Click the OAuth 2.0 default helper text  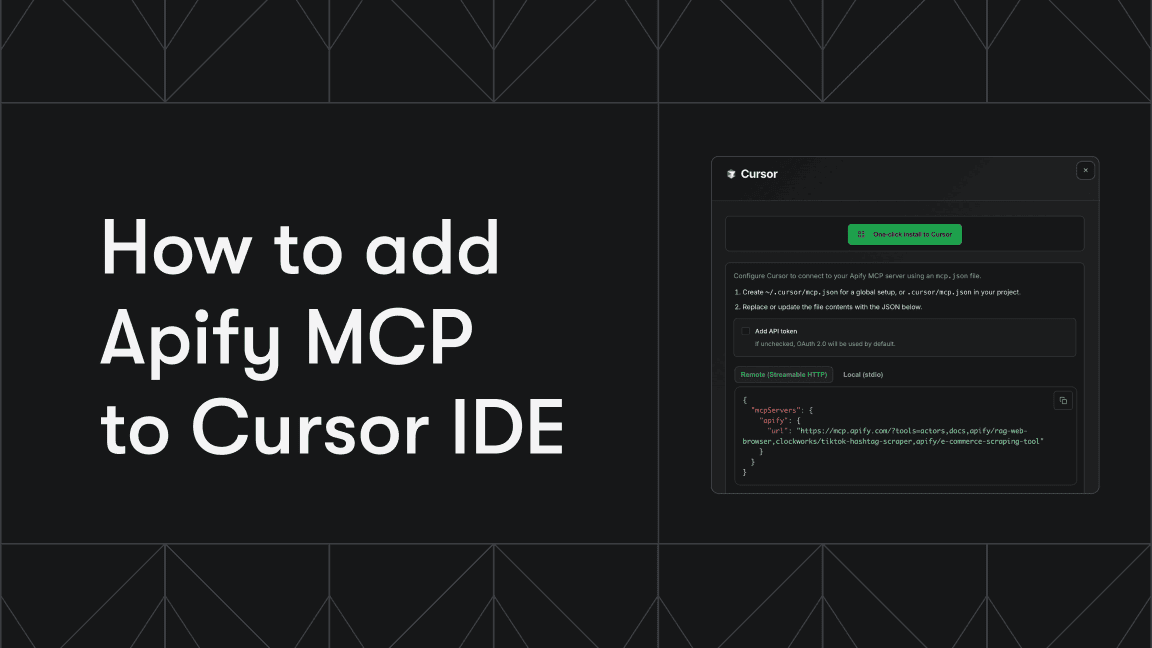tap(824, 343)
